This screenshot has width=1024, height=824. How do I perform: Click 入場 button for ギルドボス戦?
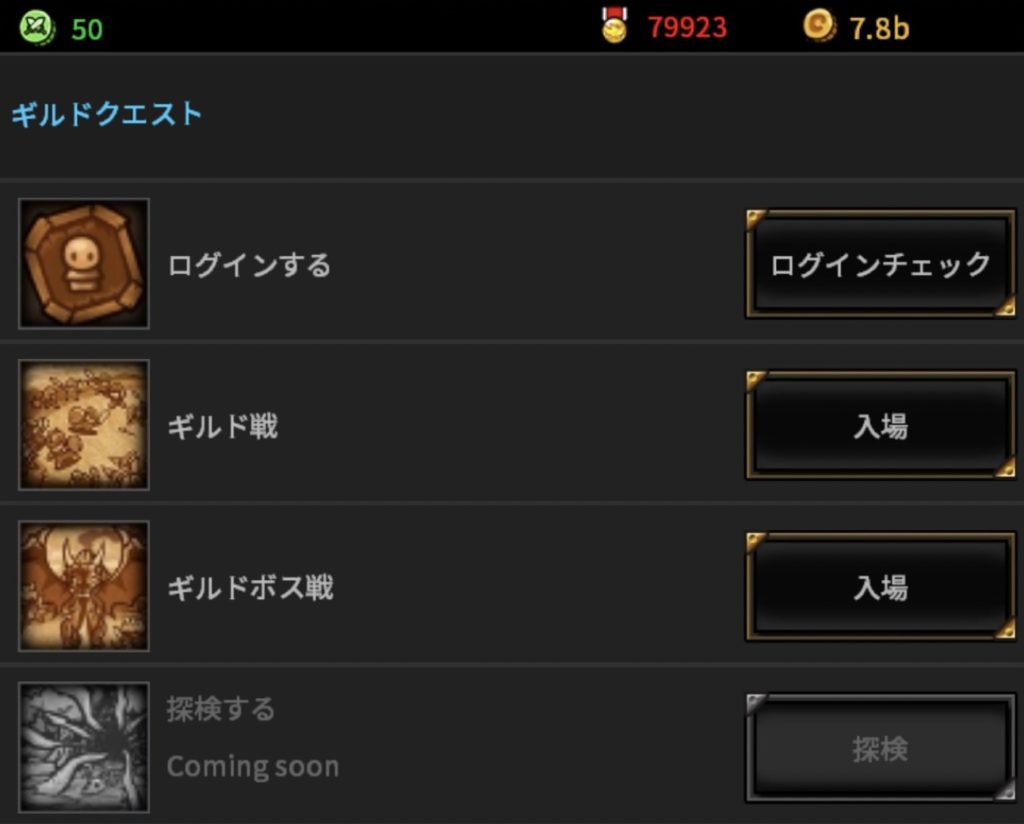880,586
